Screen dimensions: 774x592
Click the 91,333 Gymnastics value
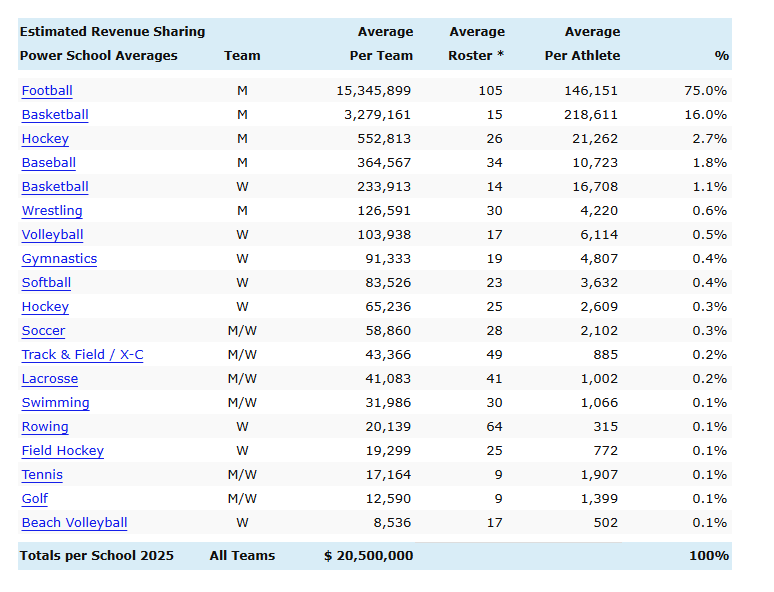point(388,259)
